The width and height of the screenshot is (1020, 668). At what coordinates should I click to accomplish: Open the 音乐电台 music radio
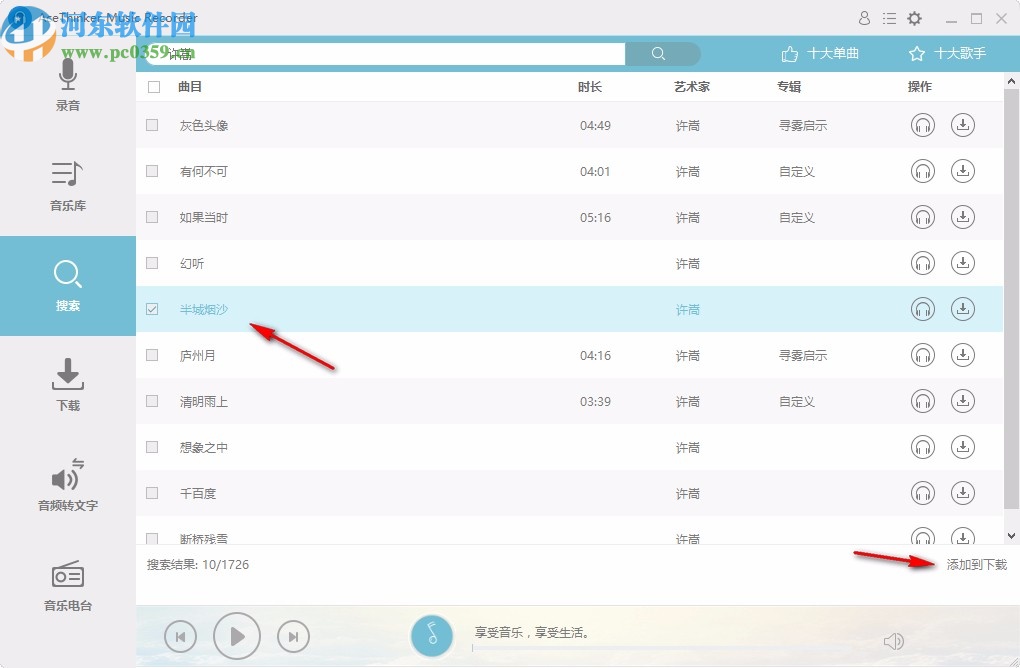[x=67, y=586]
